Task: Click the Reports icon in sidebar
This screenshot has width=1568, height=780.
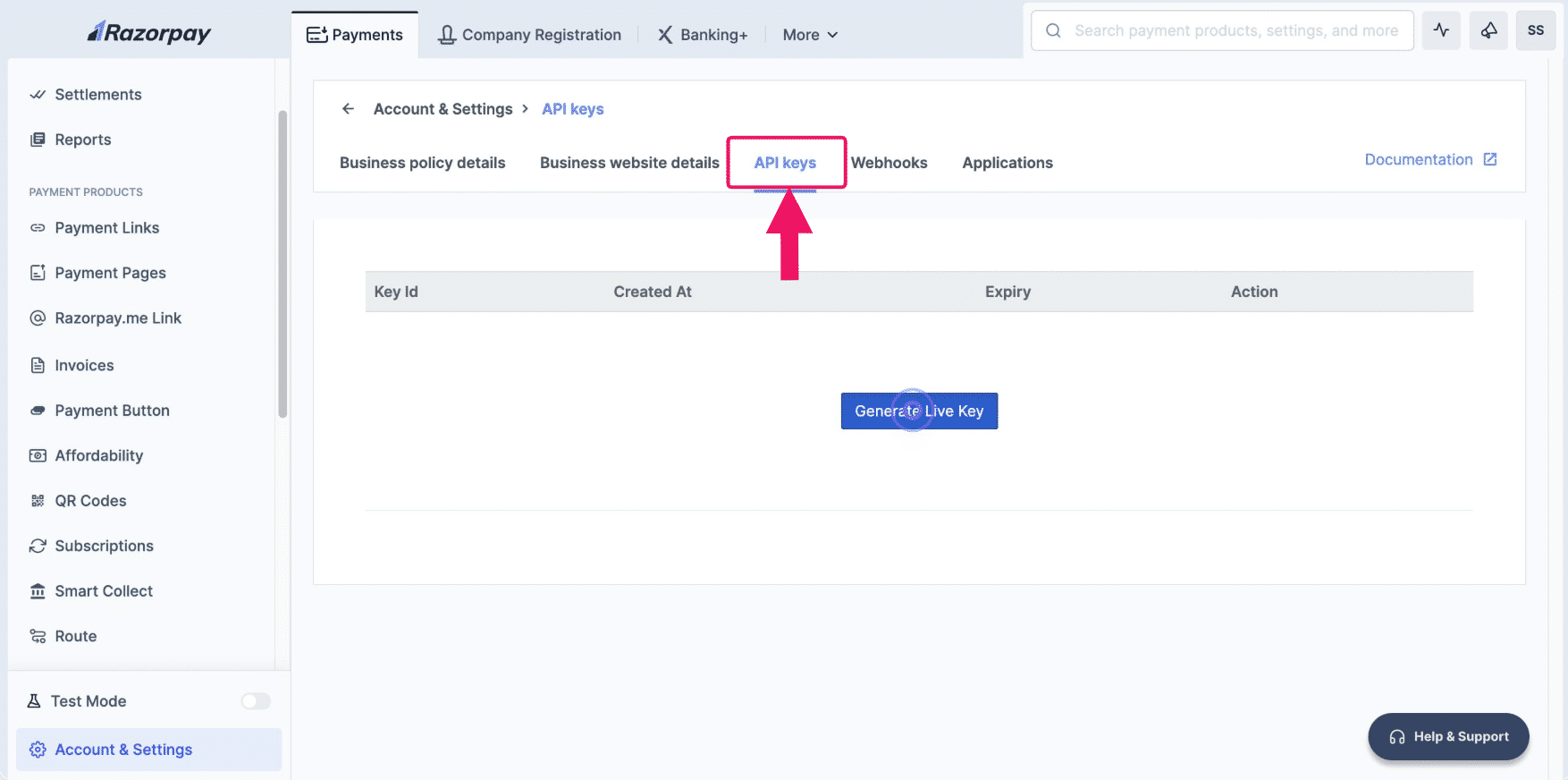Action: (38, 140)
